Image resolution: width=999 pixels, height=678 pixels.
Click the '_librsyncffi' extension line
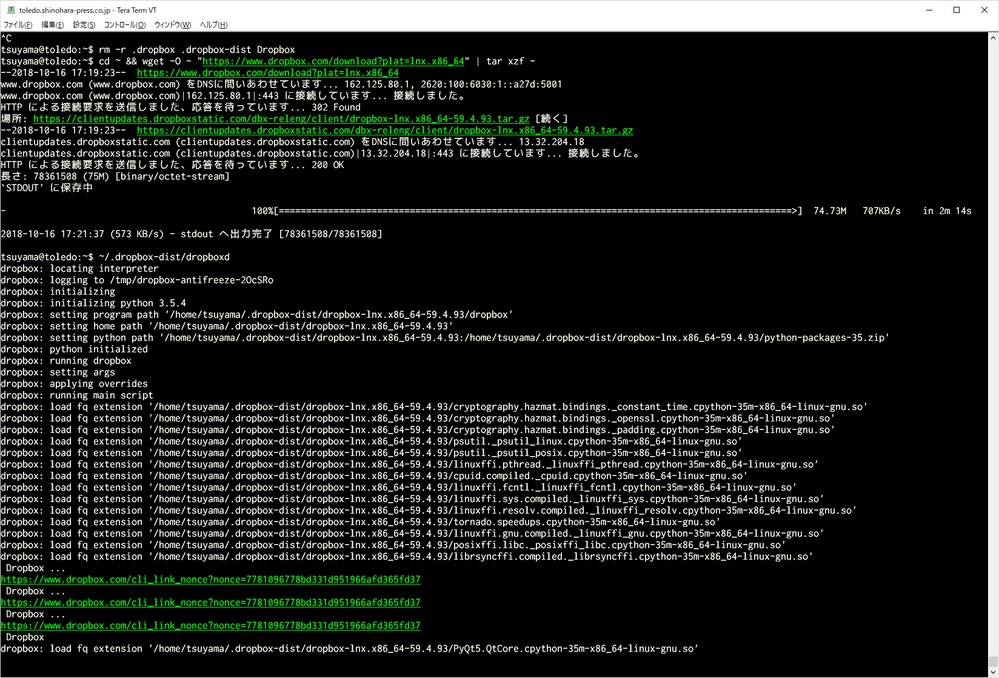point(407,556)
